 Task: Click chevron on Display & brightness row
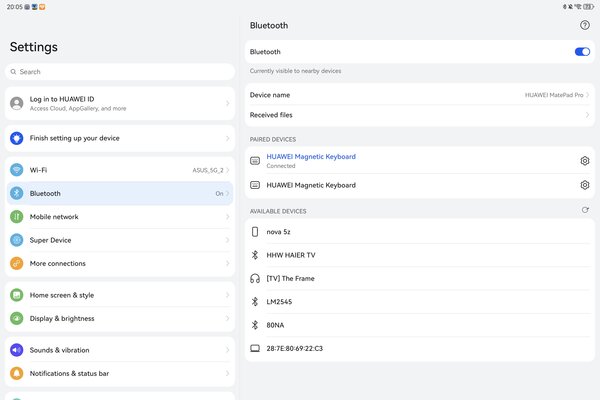pos(228,318)
